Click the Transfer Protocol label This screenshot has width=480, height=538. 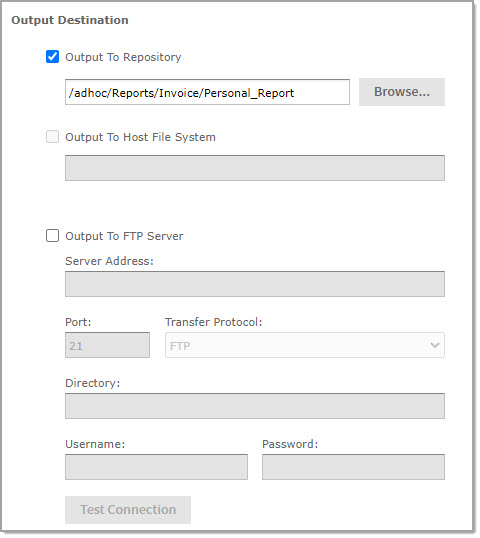click(213, 322)
